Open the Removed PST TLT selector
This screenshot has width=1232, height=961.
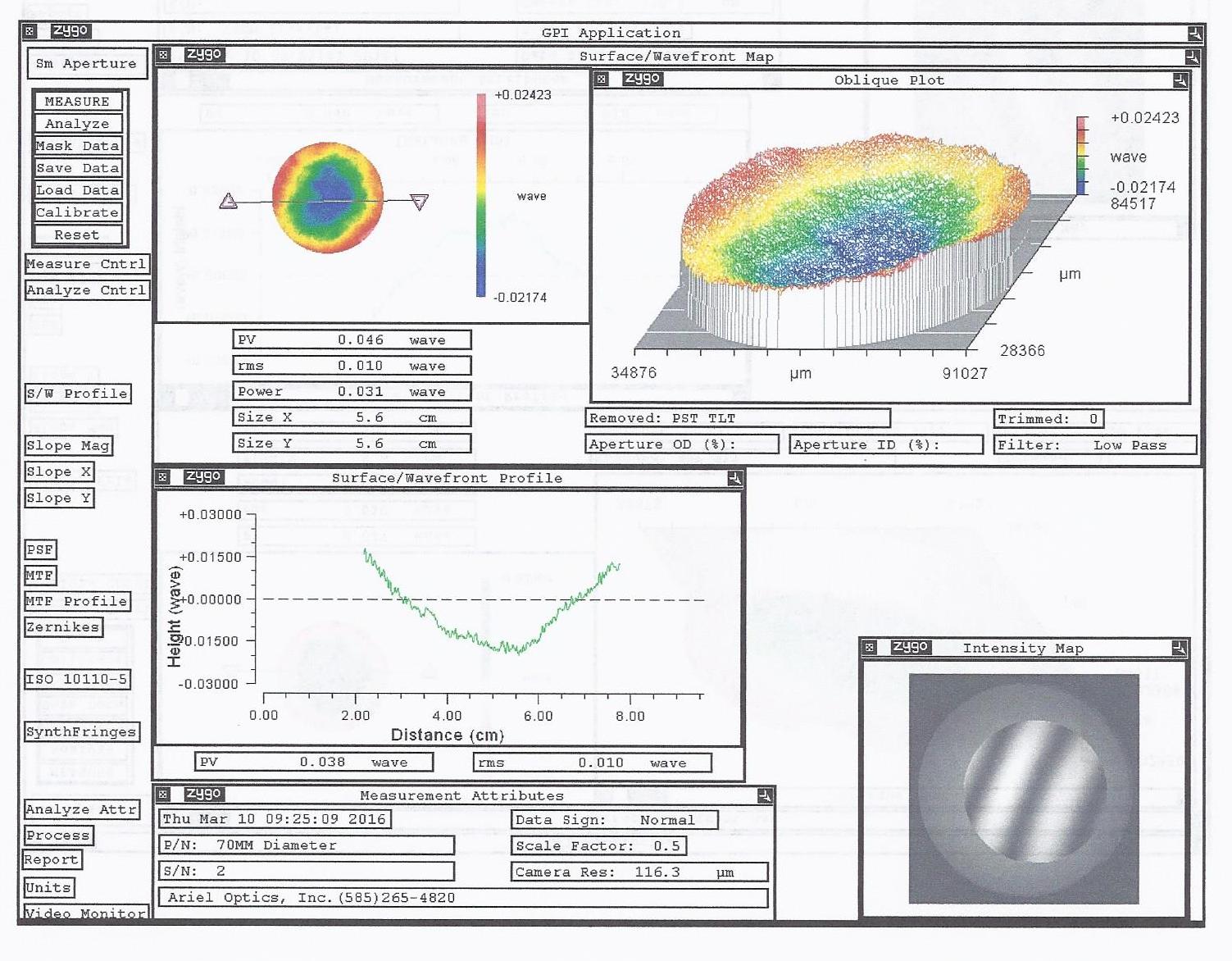pyautogui.click(x=738, y=418)
